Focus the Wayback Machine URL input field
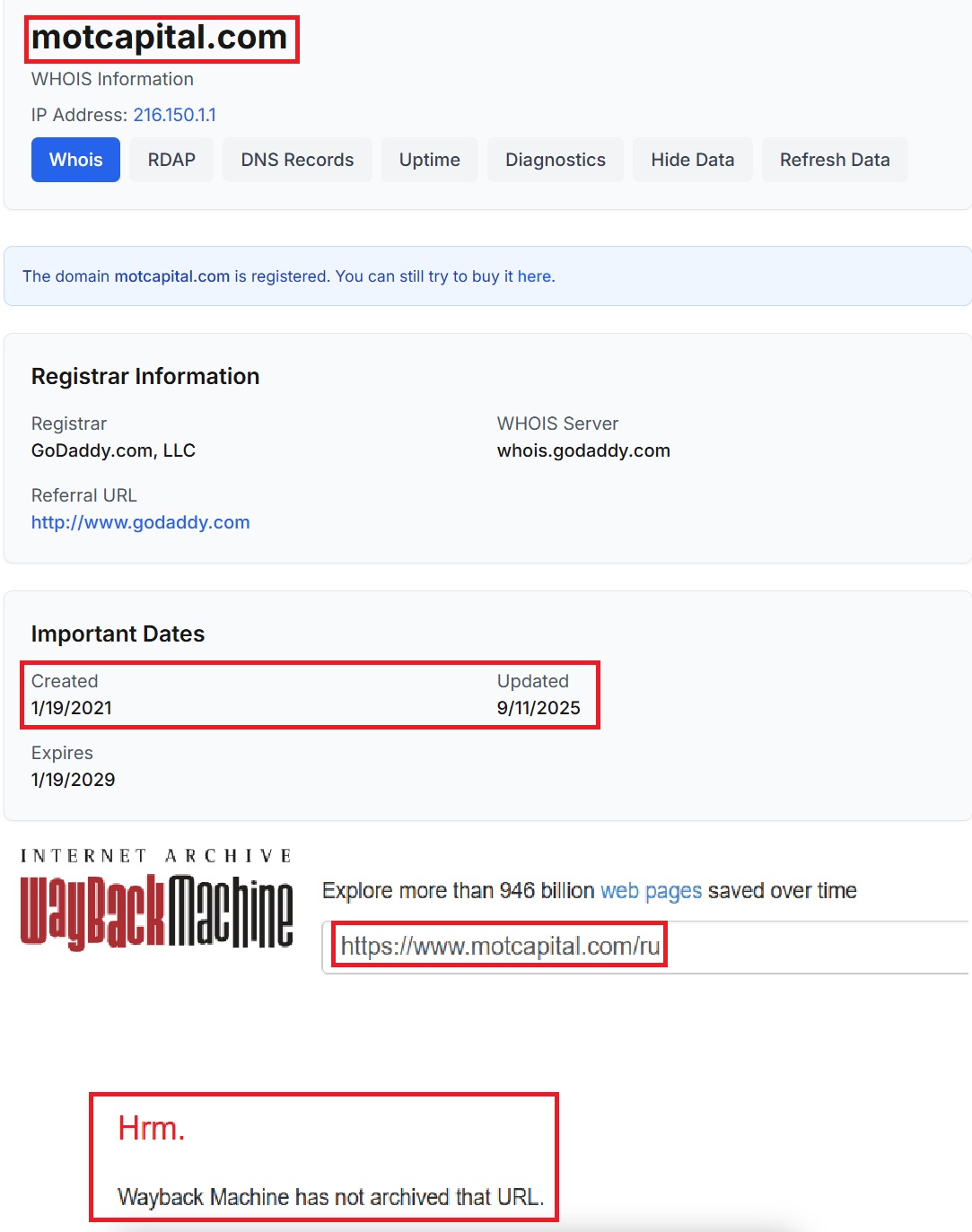Image resolution: width=972 pixels, height=1232 pixels. coord(646,947)
